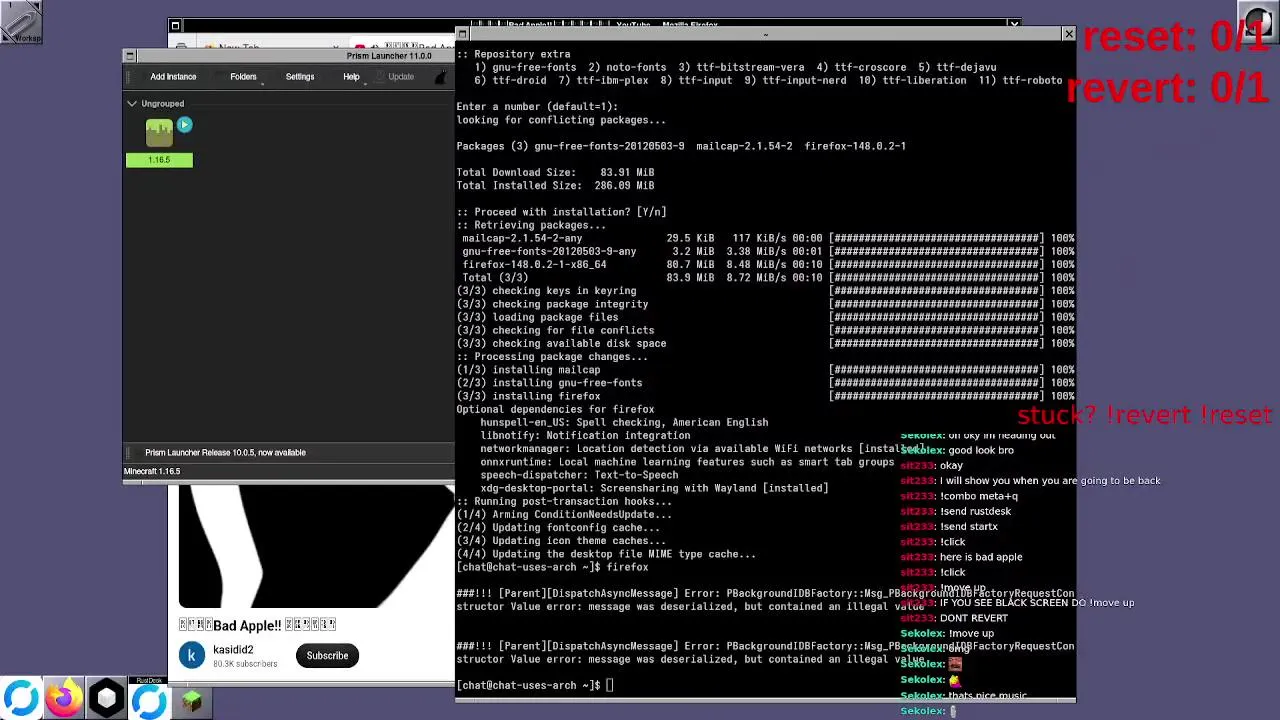Click 'Optional dependencies for firefox' line
The image size is (1280, 720).
555,409
